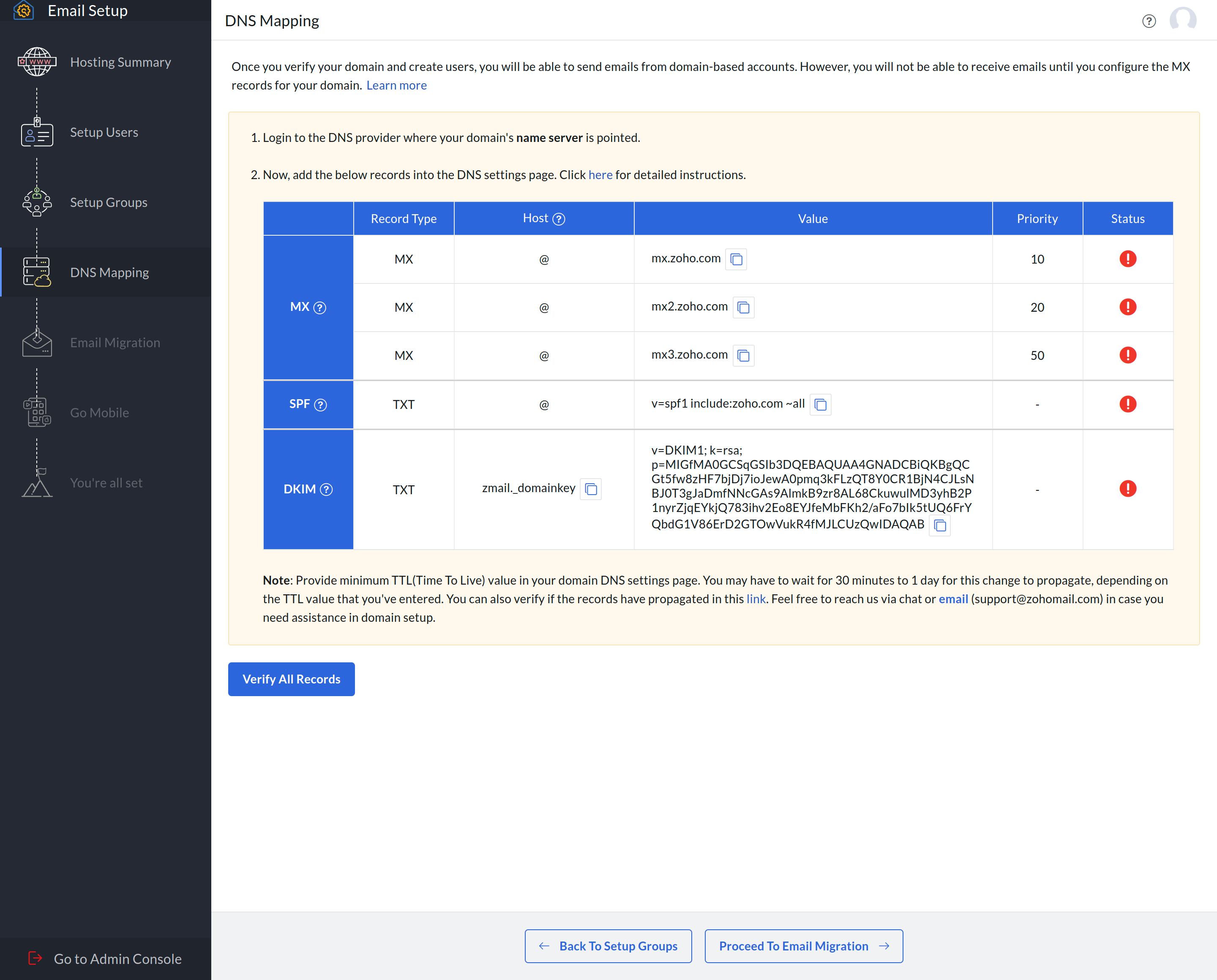This screenshot has width=1217, height=980.
Task: Open the help question mark icon in header
Action: click(1149, 22)
